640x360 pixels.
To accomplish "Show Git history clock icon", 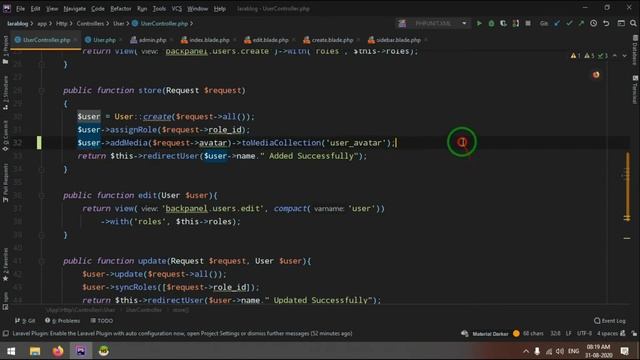I will pos(593,24).
